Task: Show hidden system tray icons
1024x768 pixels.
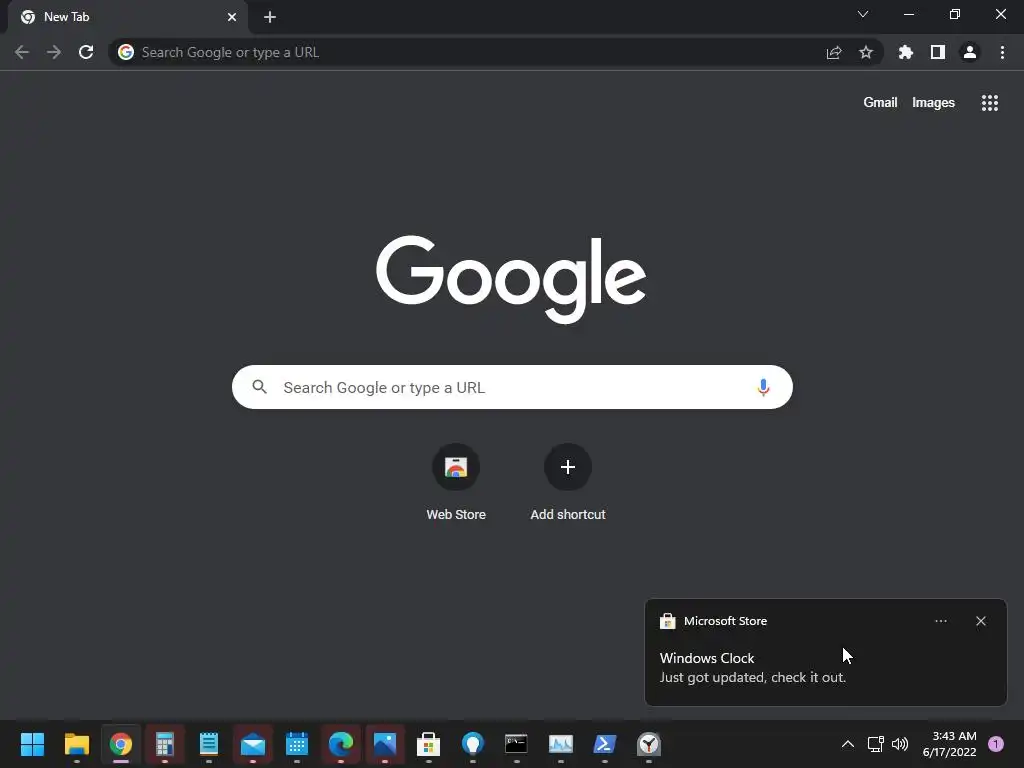Action: pos(848,744)
